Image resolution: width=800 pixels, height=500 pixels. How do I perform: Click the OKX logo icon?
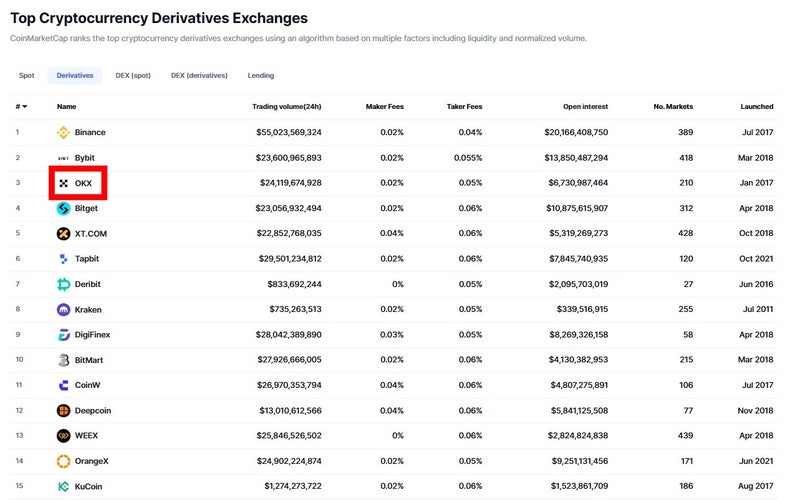click(63, 183)
